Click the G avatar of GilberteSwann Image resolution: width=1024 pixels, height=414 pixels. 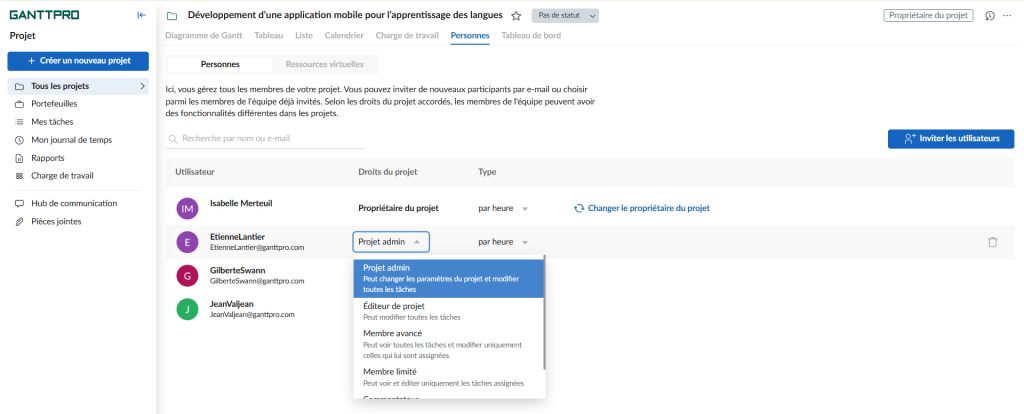[187, 276]
